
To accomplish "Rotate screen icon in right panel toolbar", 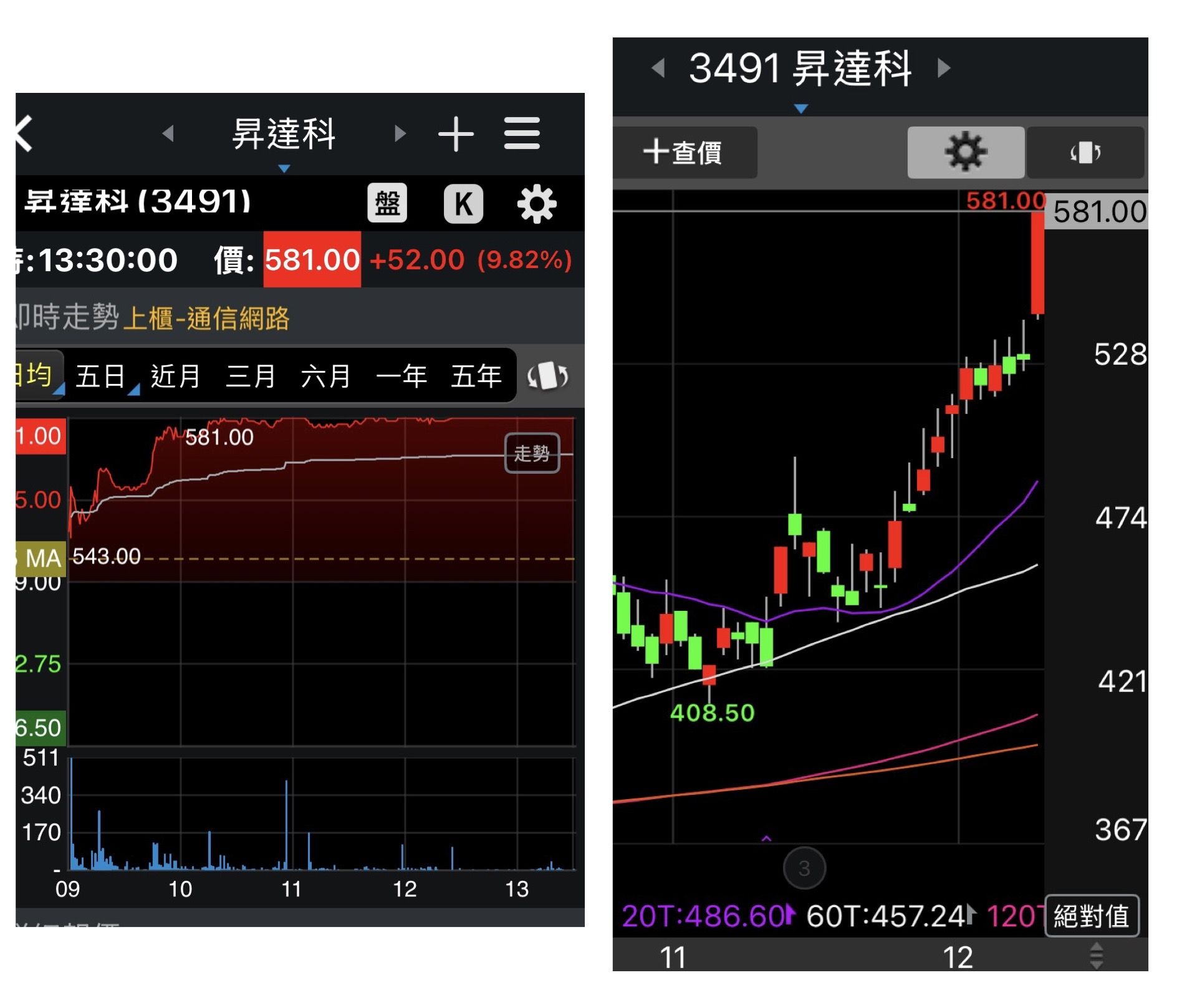I will pos(1085,152).
